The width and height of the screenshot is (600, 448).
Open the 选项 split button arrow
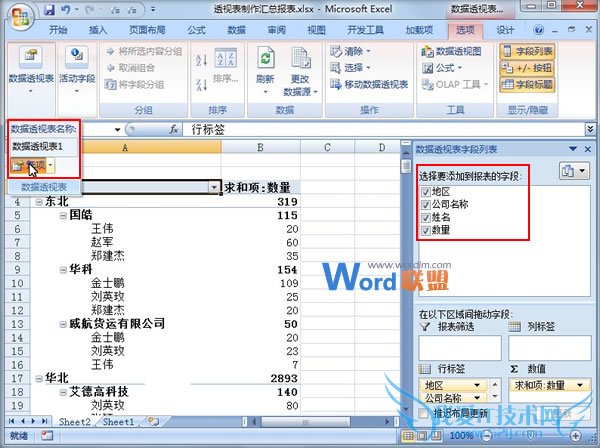(51, 166)
